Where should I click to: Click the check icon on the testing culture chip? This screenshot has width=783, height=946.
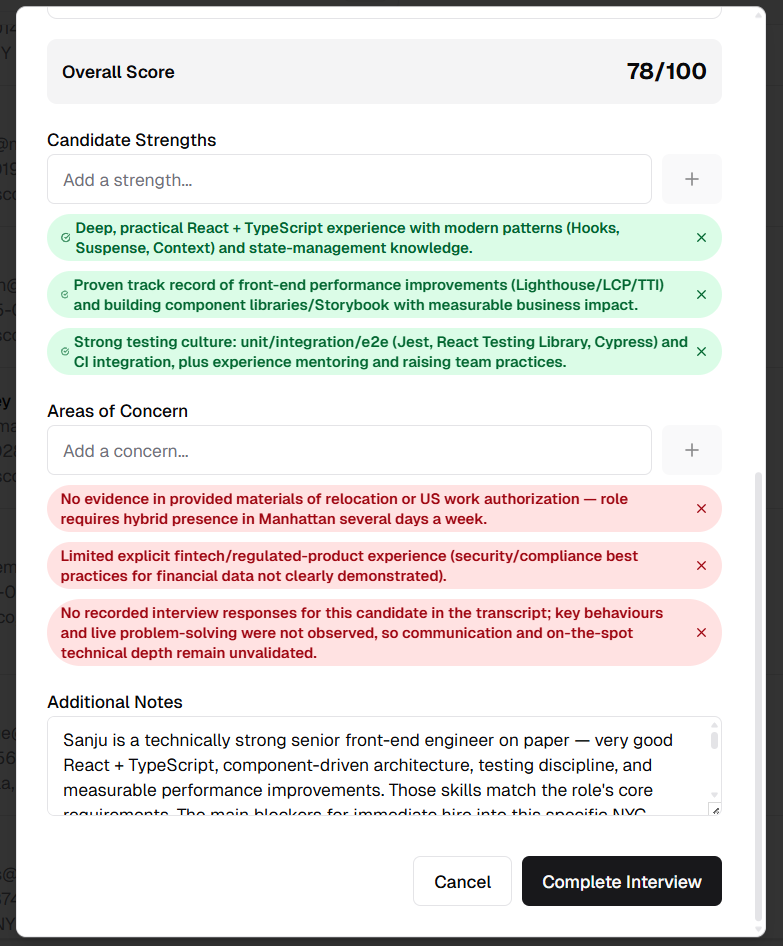(66, 352)
